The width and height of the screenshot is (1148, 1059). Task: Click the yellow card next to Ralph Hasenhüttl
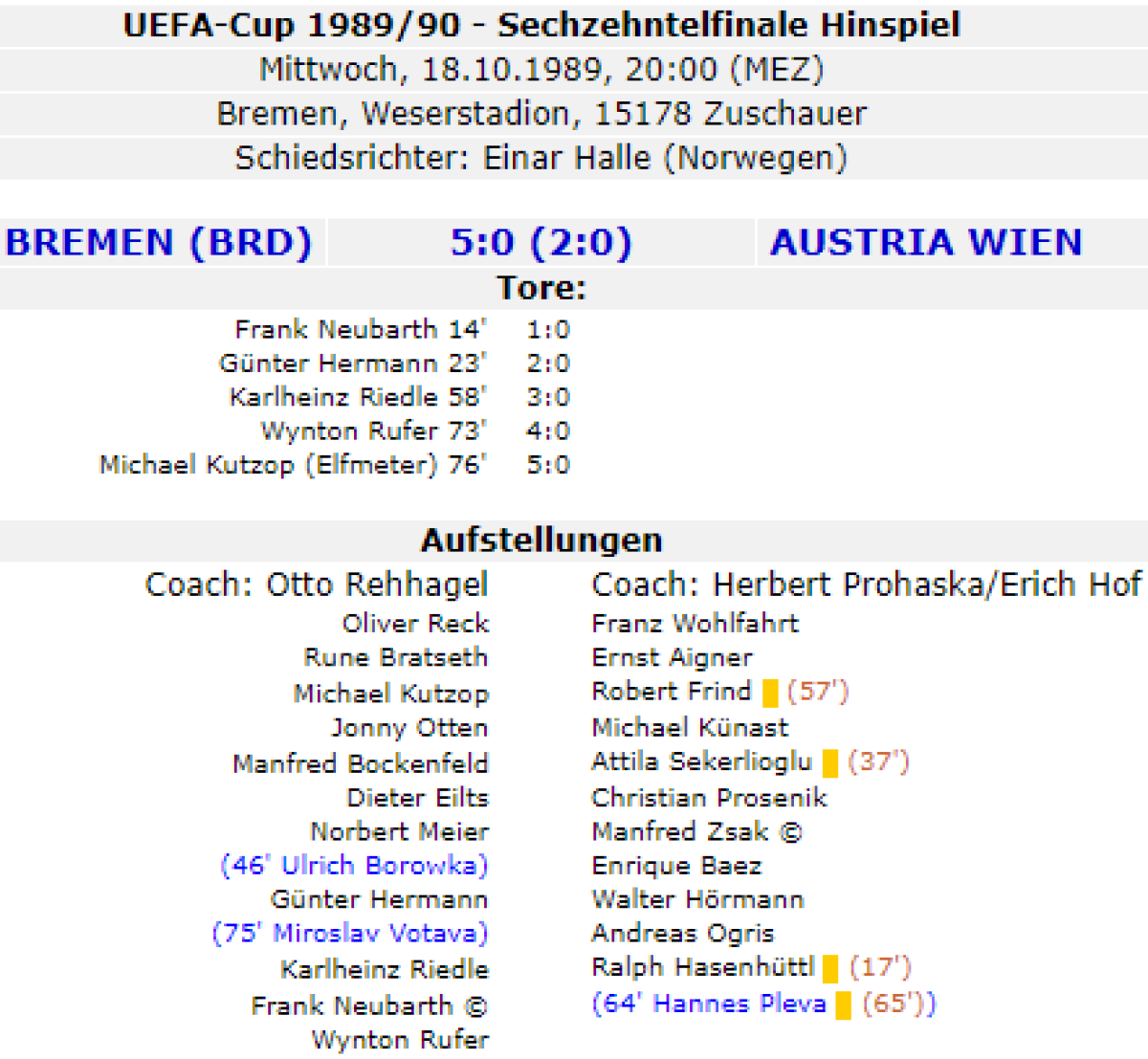tap(830, 968)
